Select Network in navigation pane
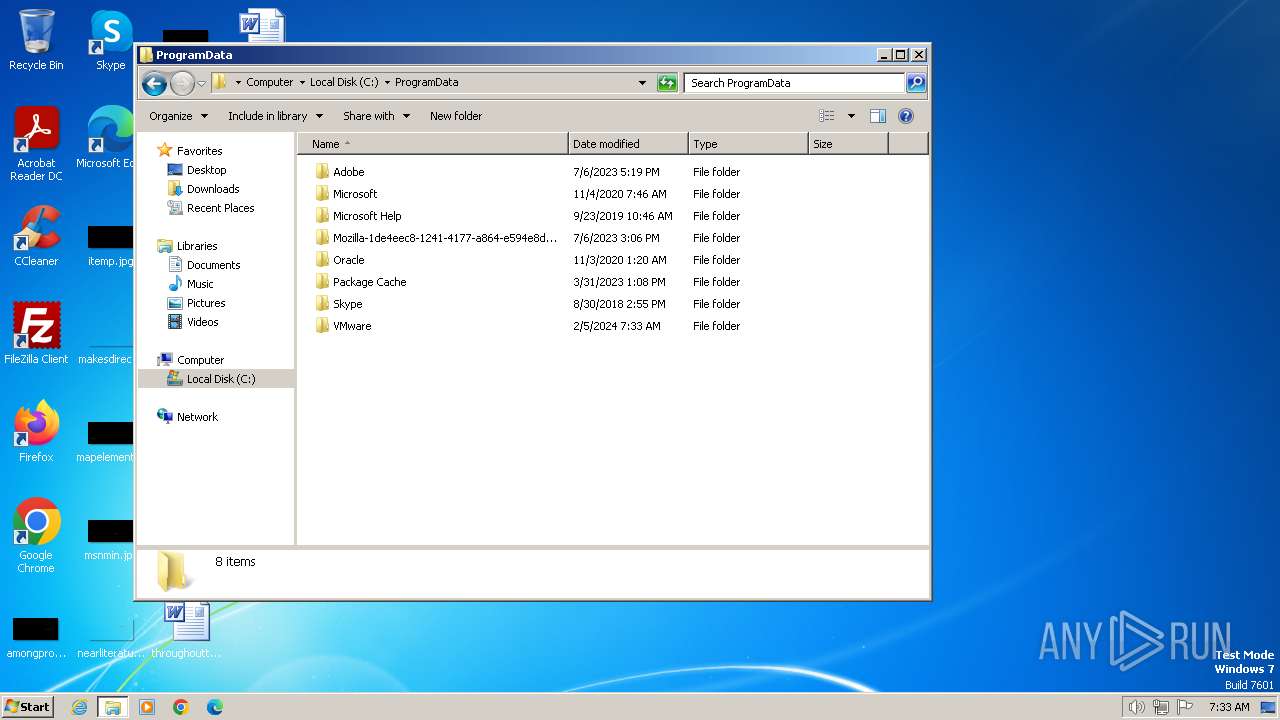 pos(197,417)
